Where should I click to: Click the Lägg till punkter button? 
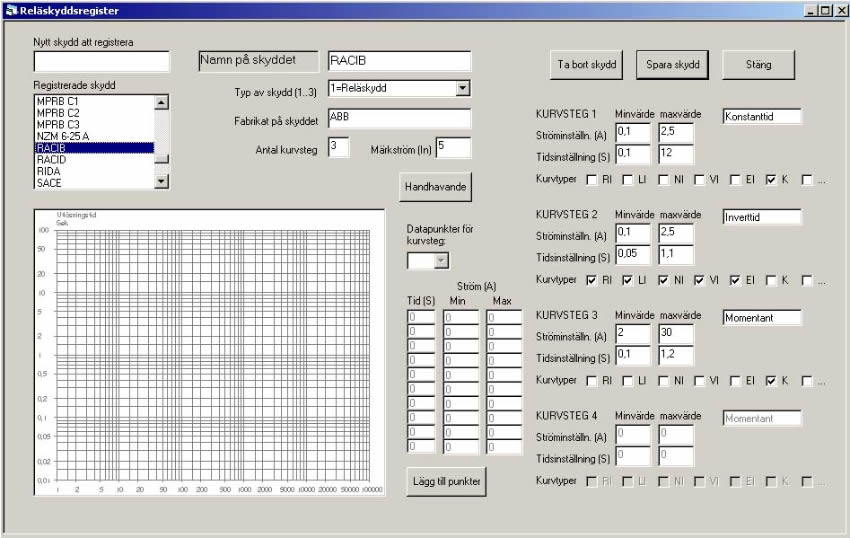tap(447, 481)
